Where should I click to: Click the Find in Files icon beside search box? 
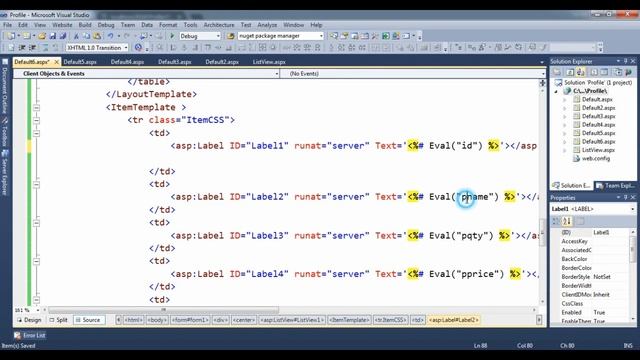tap(231, 36)
